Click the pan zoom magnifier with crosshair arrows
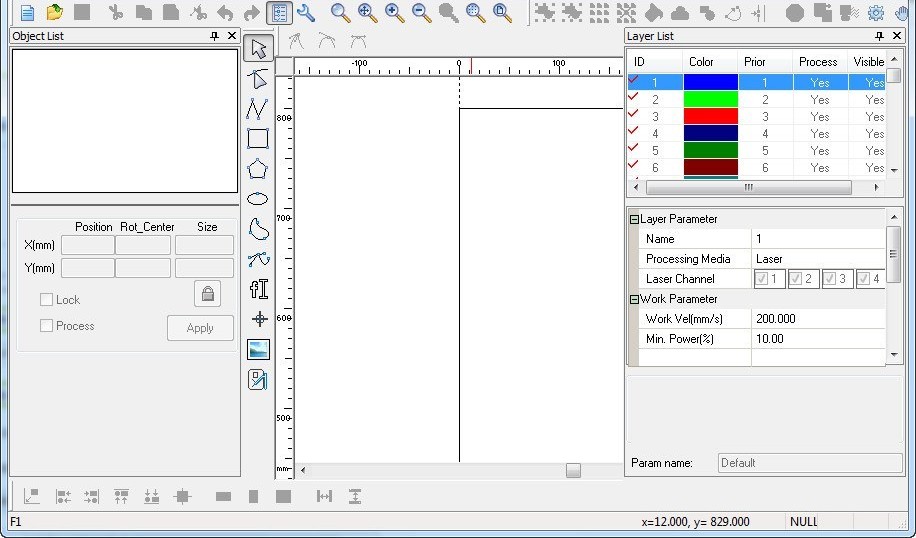Viewport: 916px width, 538px height. tap(367, 12)
